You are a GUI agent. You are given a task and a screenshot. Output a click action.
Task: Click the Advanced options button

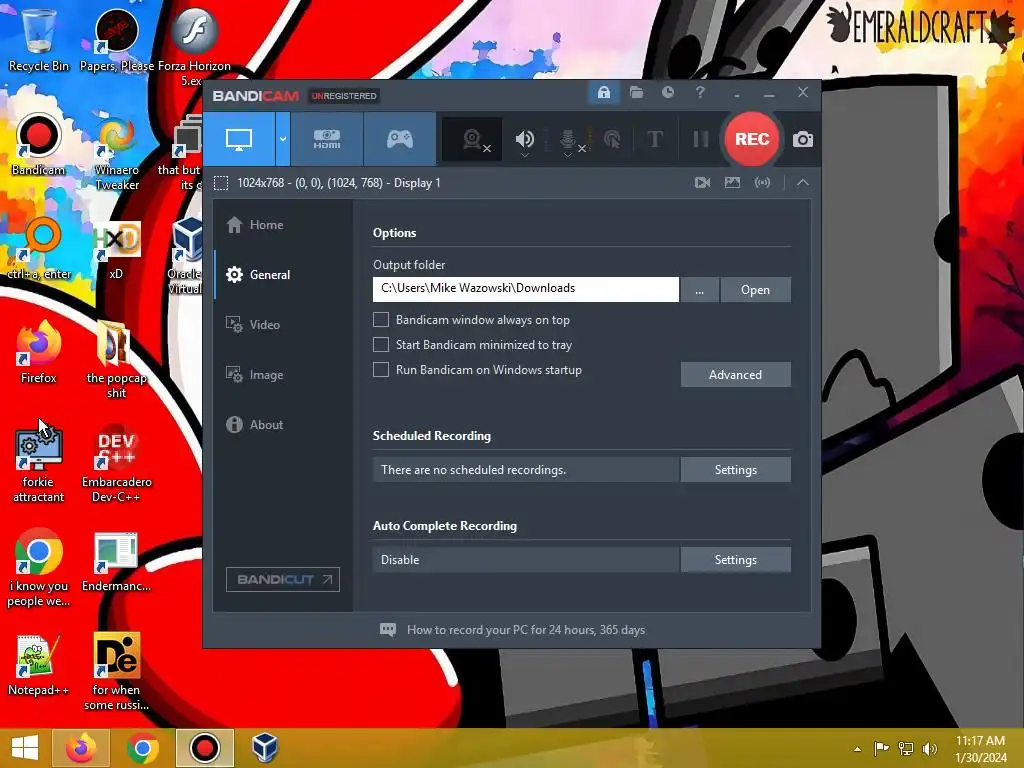tap(735, 374)
